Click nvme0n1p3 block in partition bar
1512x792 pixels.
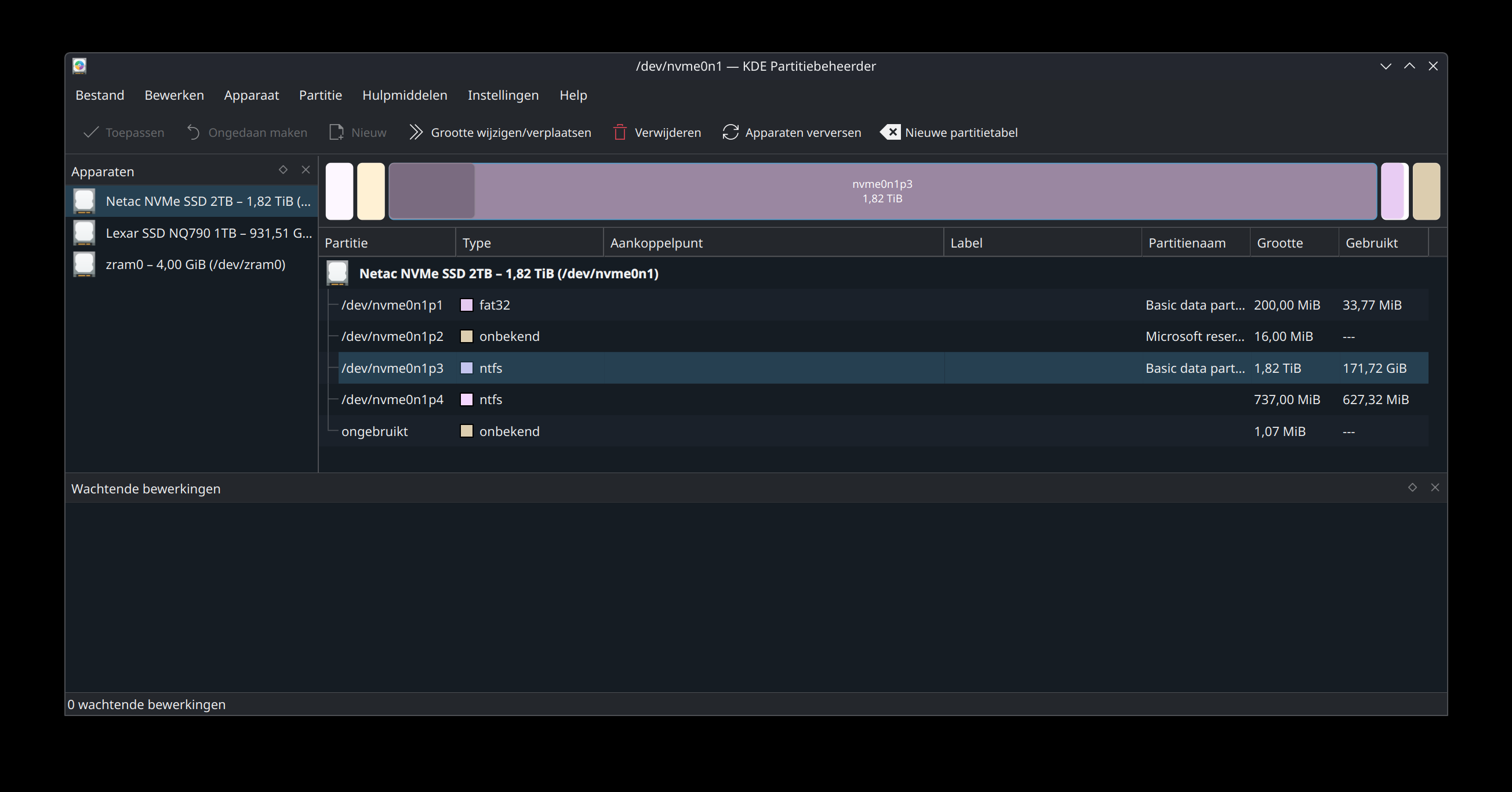(882, 191)
